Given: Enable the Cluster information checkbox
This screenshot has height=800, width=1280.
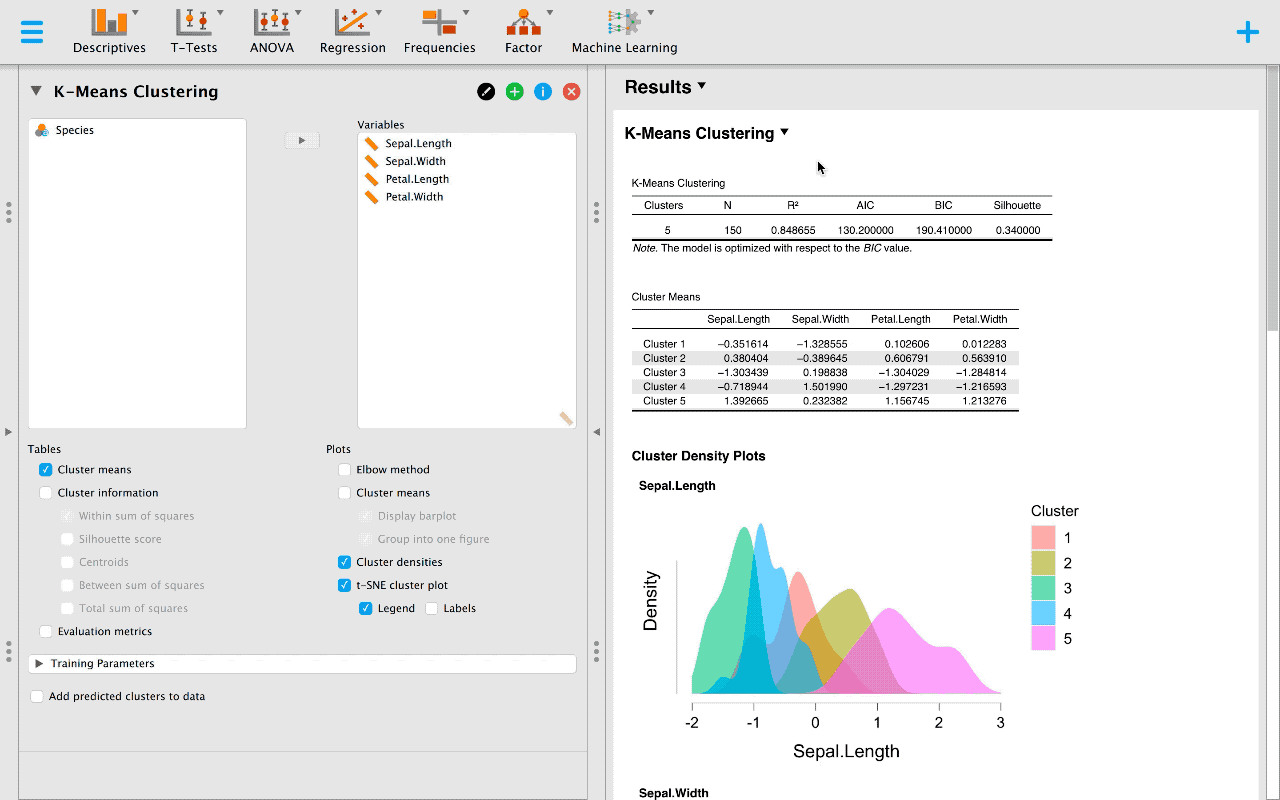Looking at the screenshot, I should (45, 492).
